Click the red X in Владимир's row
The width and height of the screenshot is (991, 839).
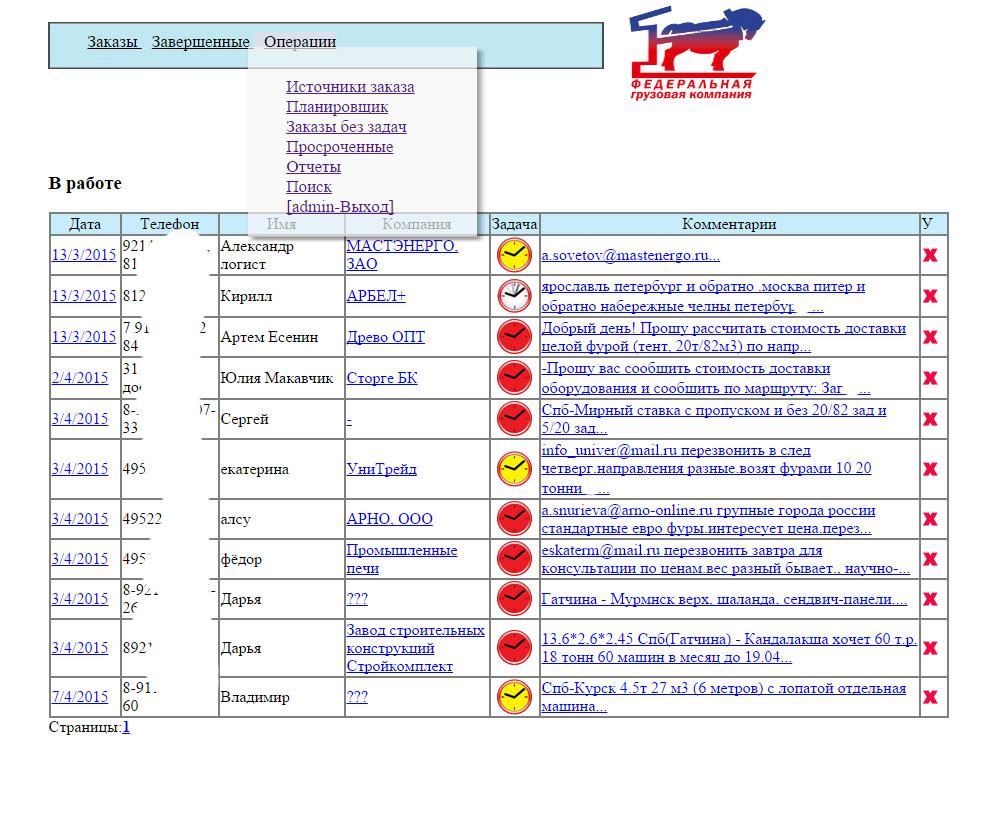930,697
